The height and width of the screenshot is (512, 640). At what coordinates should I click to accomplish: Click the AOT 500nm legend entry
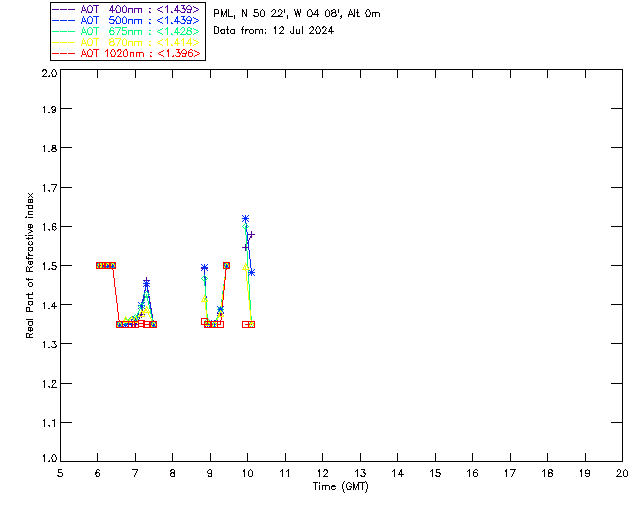(126, 20)
